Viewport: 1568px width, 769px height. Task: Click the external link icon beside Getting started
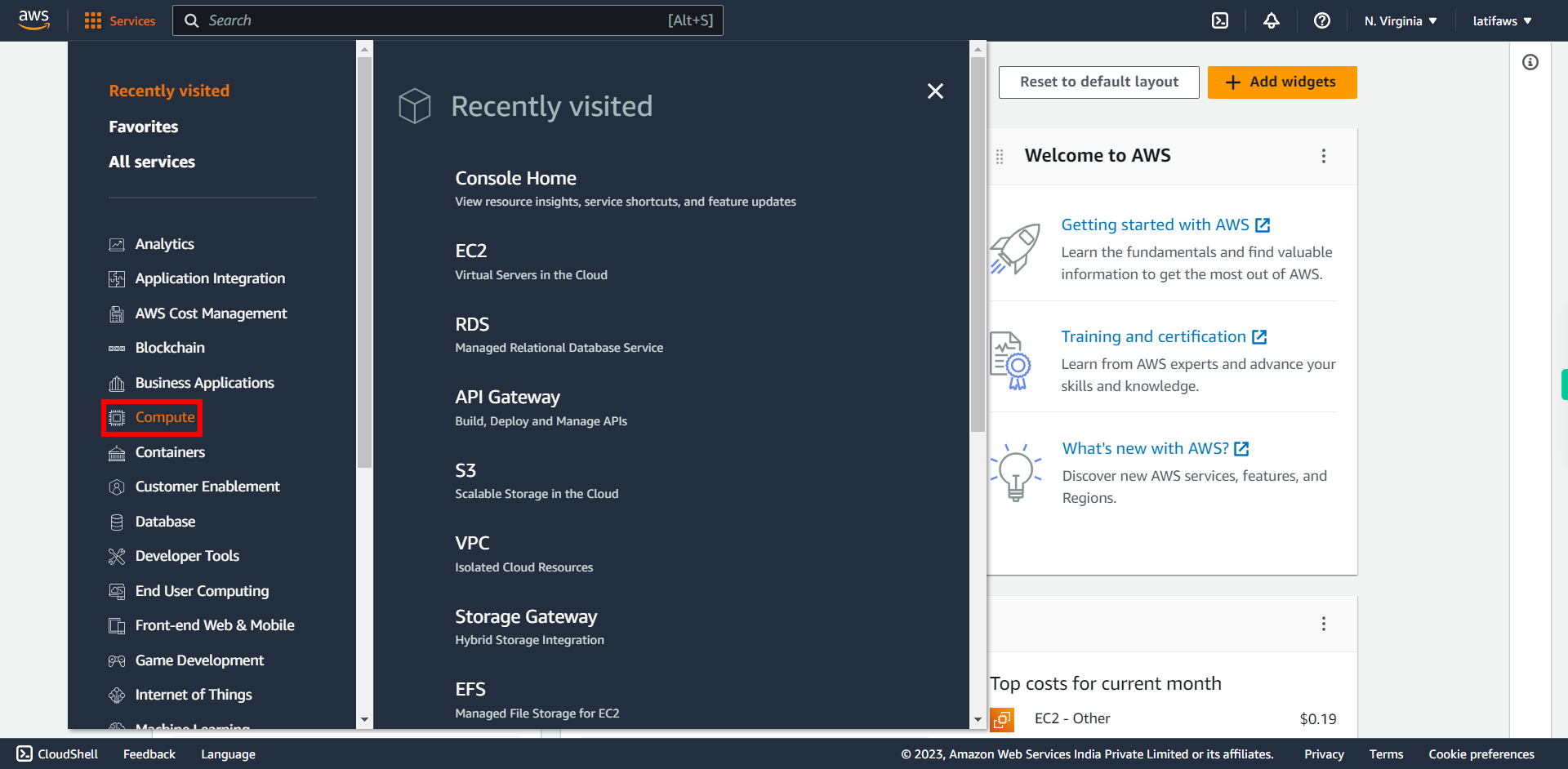click(1263, 225)
